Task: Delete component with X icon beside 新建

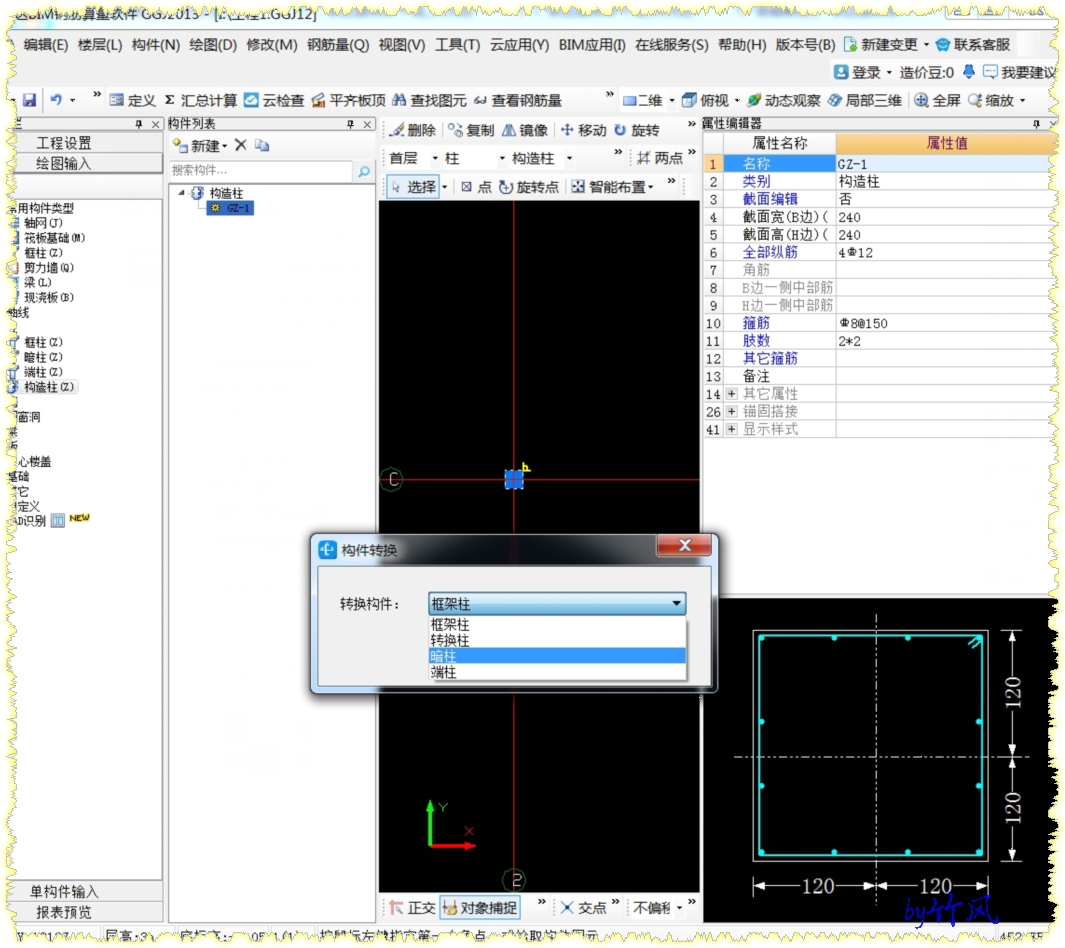Action: point(240,145)
